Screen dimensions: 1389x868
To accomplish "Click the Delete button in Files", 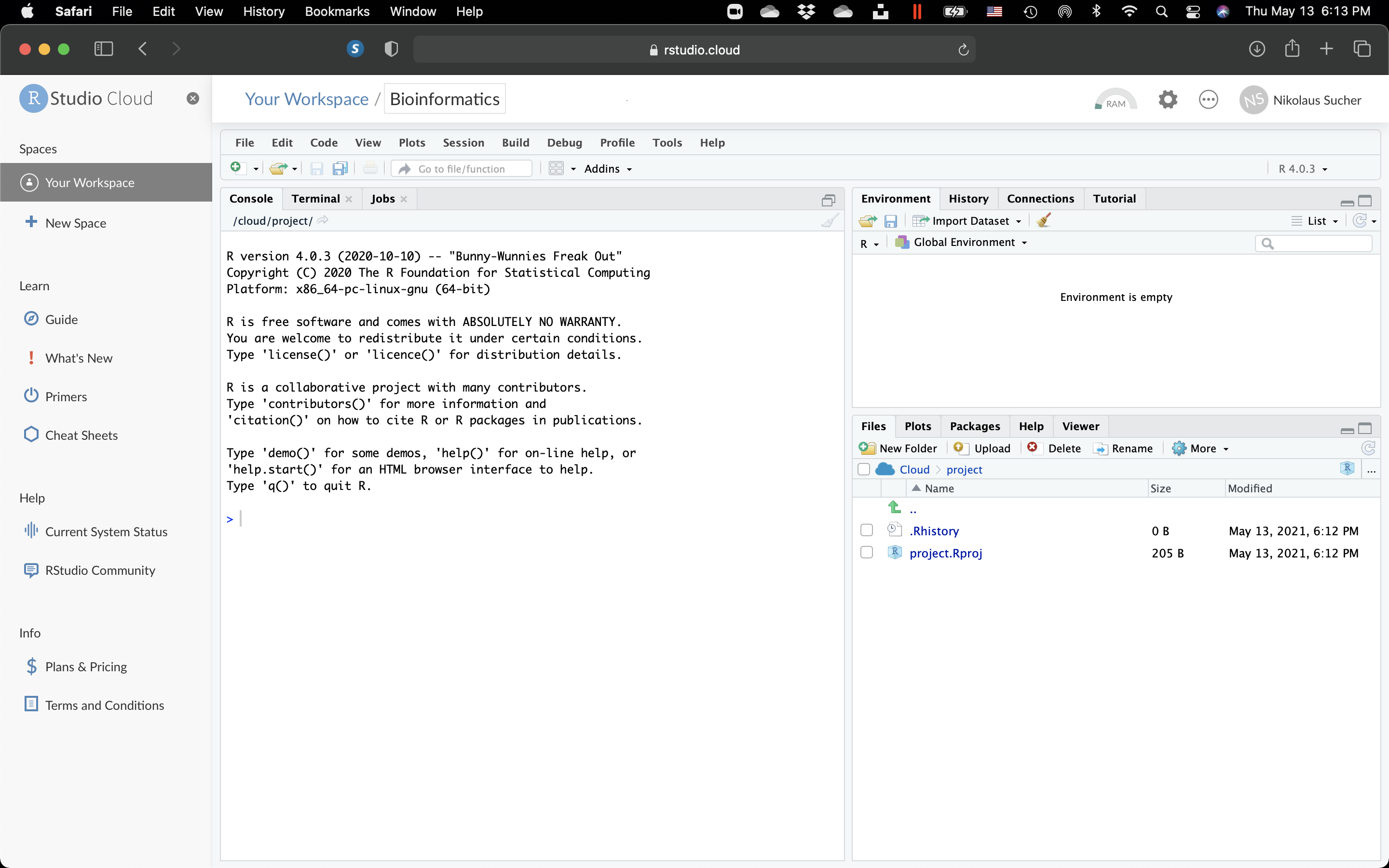I will (x=1055, y=448).
